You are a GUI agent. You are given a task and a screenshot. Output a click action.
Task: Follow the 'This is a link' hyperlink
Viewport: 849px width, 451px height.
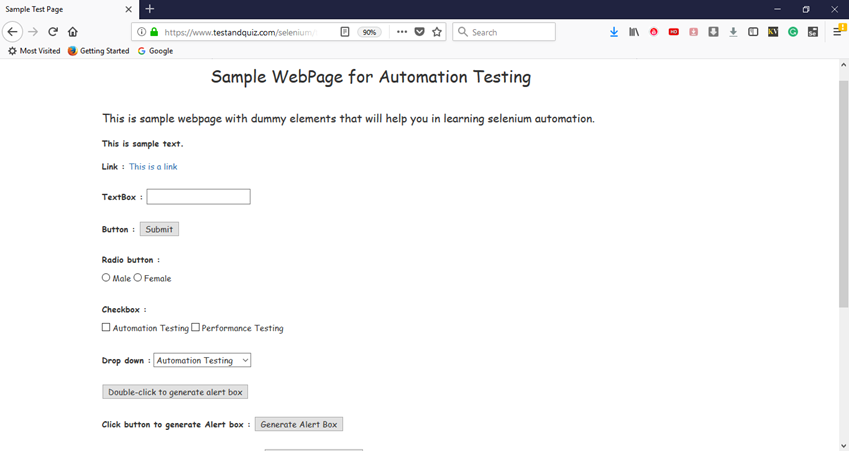153,167
